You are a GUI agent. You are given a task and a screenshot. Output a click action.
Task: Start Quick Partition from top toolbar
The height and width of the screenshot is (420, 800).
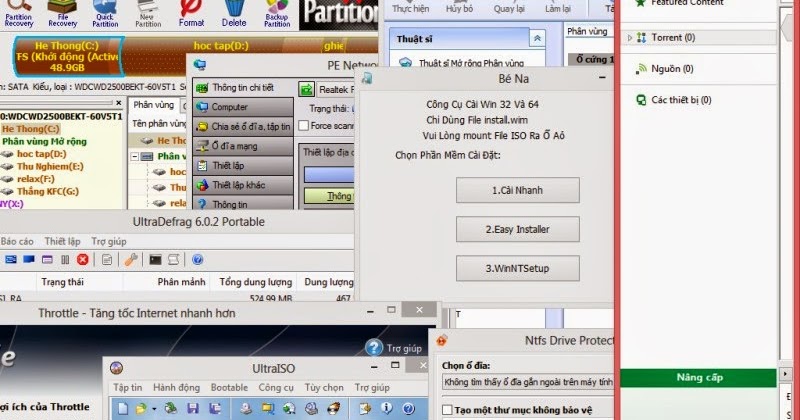click(x=105, y=14)
